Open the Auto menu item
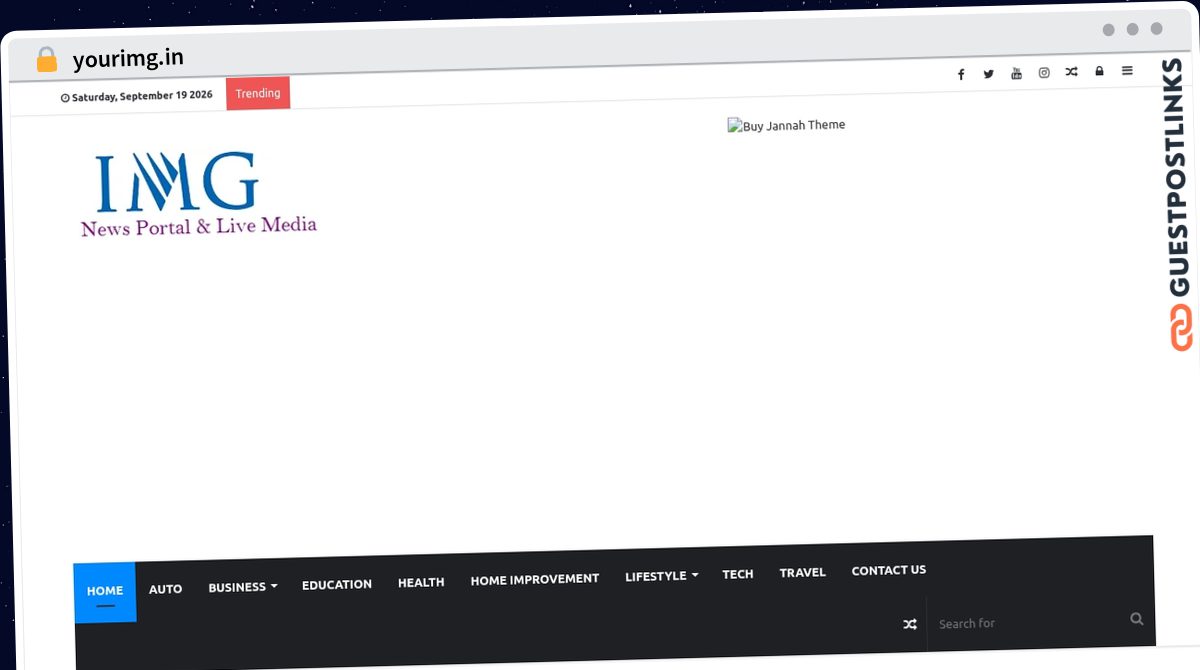 (166, 589)
